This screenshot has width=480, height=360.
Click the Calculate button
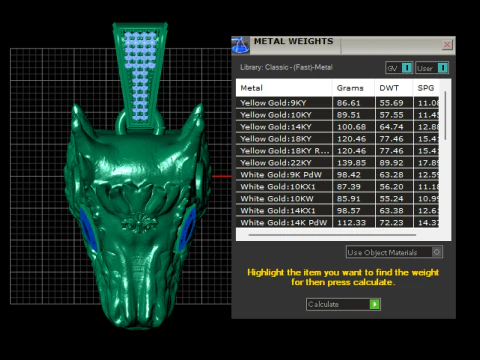point(343,304)
